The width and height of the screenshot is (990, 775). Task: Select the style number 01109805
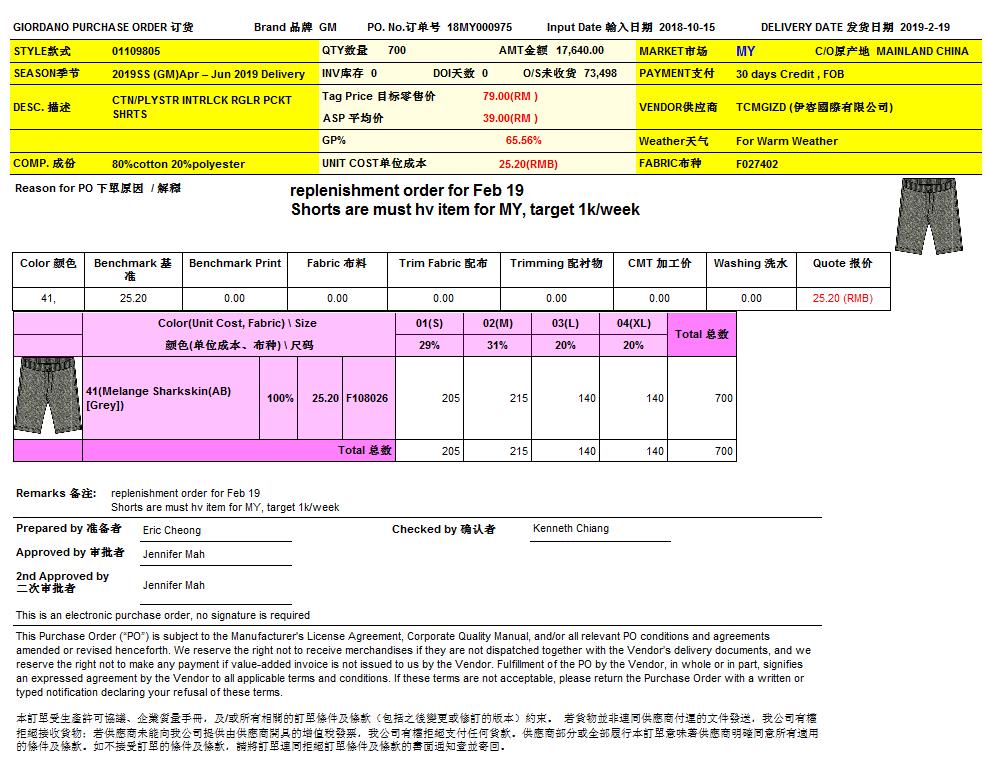point(136,51)
